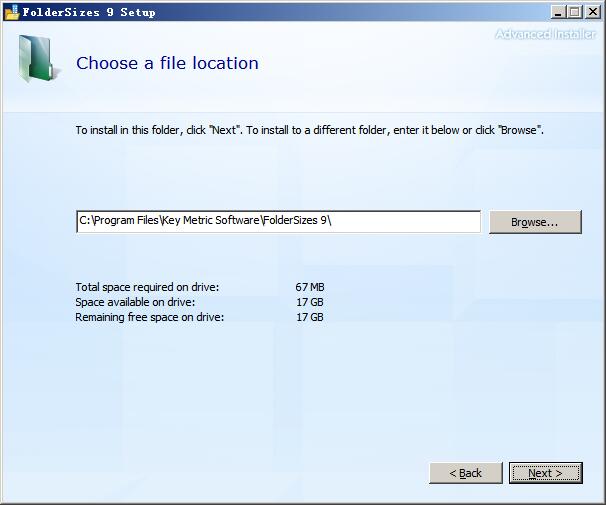Minimize the setup window
606x505 pixels.
(x=557, y=12)
